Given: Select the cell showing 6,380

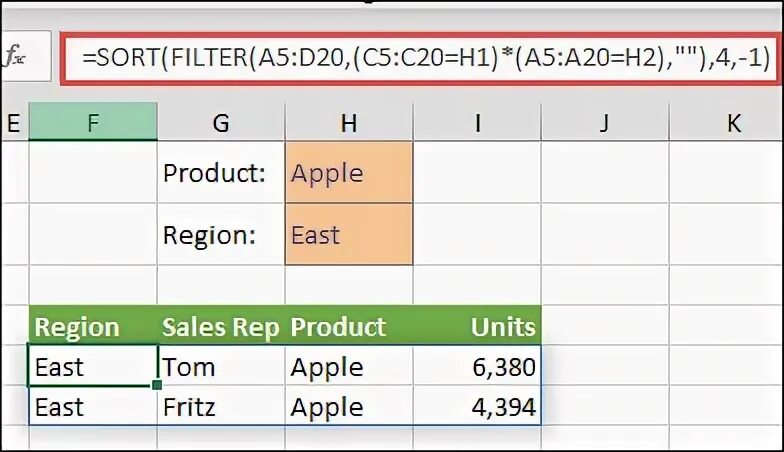Looking at the screenshot, I should click(477, 366).
